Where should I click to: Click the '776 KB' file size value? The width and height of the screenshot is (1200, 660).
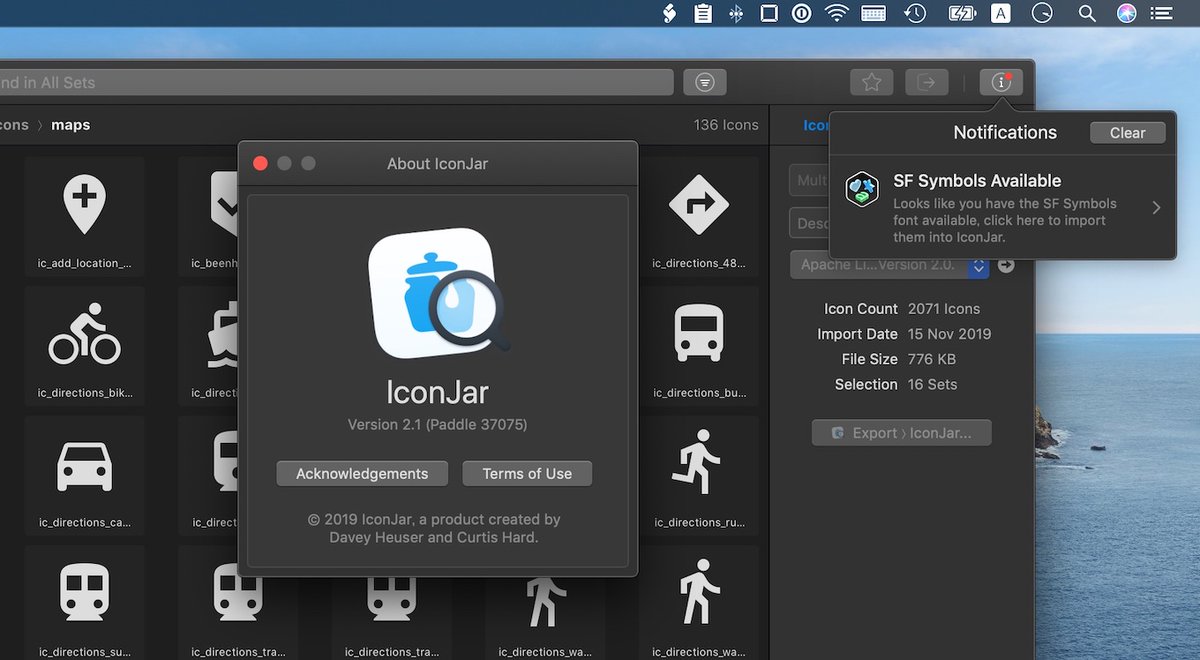(934, 359)
